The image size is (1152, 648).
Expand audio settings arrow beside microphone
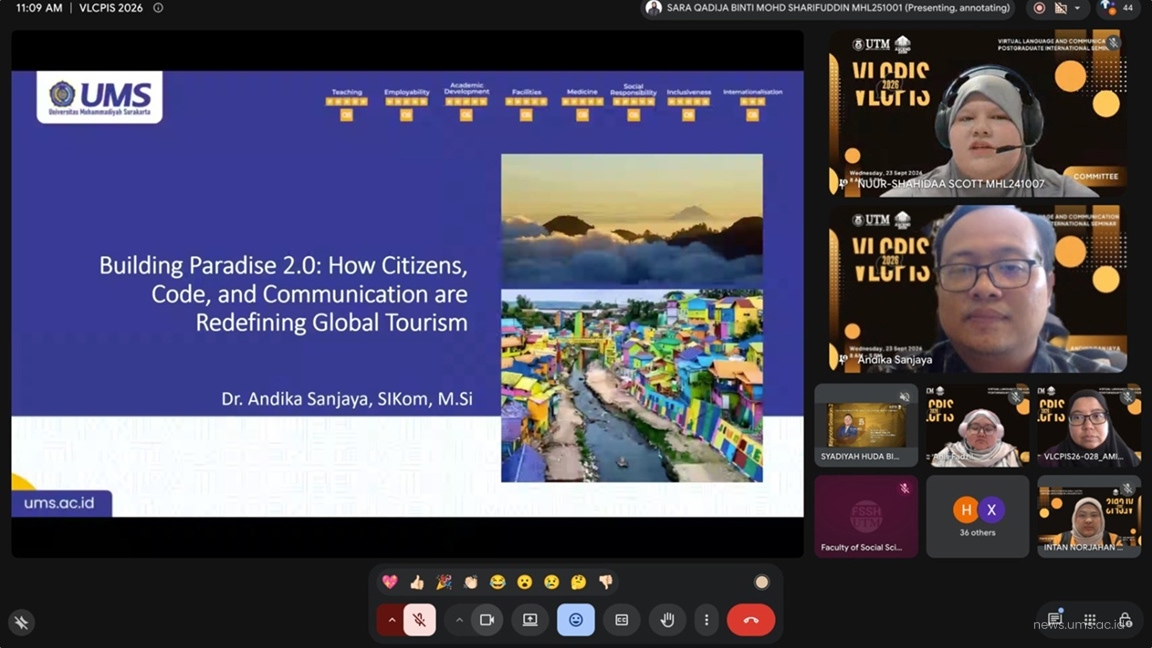391,620
